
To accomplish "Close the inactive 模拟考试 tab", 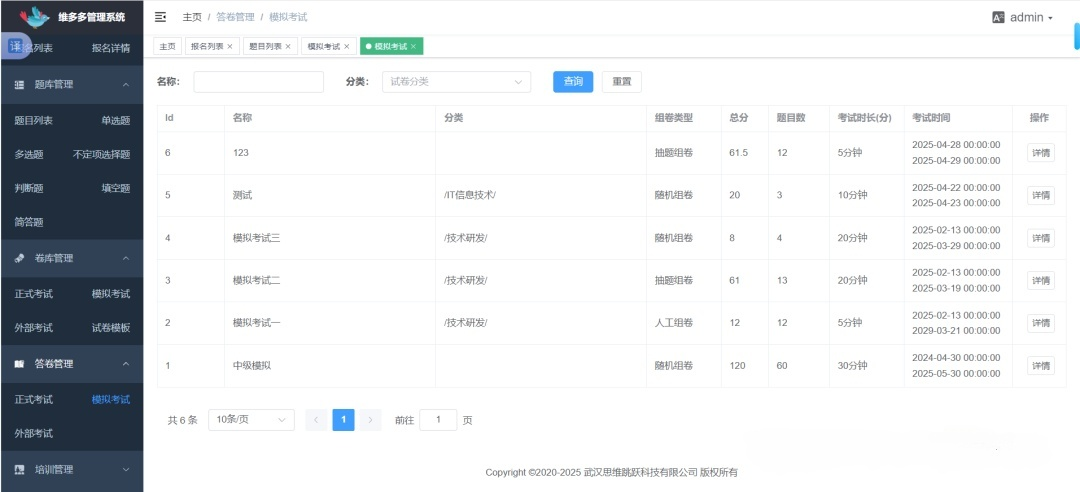I will (x=346, y=46).
